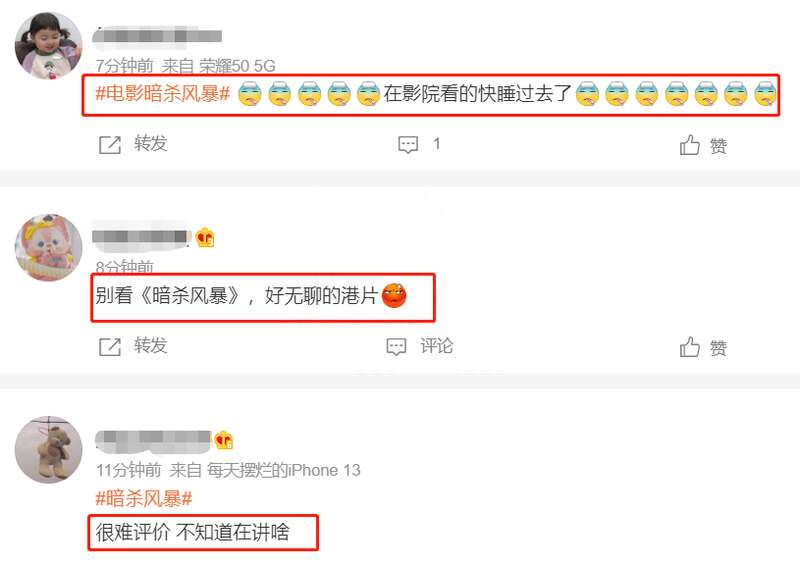The height and width of the screenshot is (565, 800).
Task: Click repost icon on second post
Action: [110, 347]
